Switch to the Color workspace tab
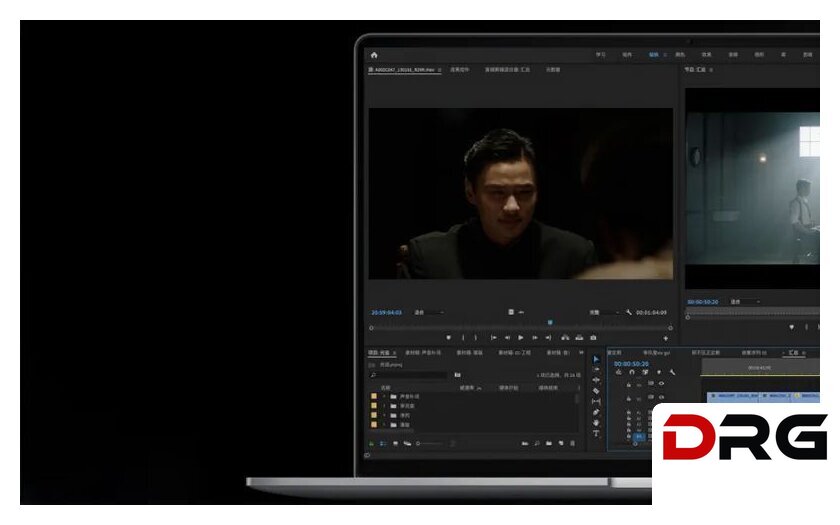The image size is (840, 525). pyautogui.click(x=680, y=55)
